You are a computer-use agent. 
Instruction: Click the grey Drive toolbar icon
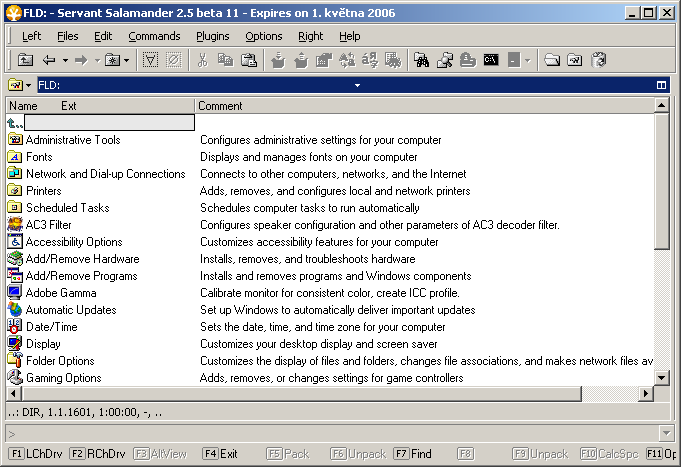click(514, 60)
